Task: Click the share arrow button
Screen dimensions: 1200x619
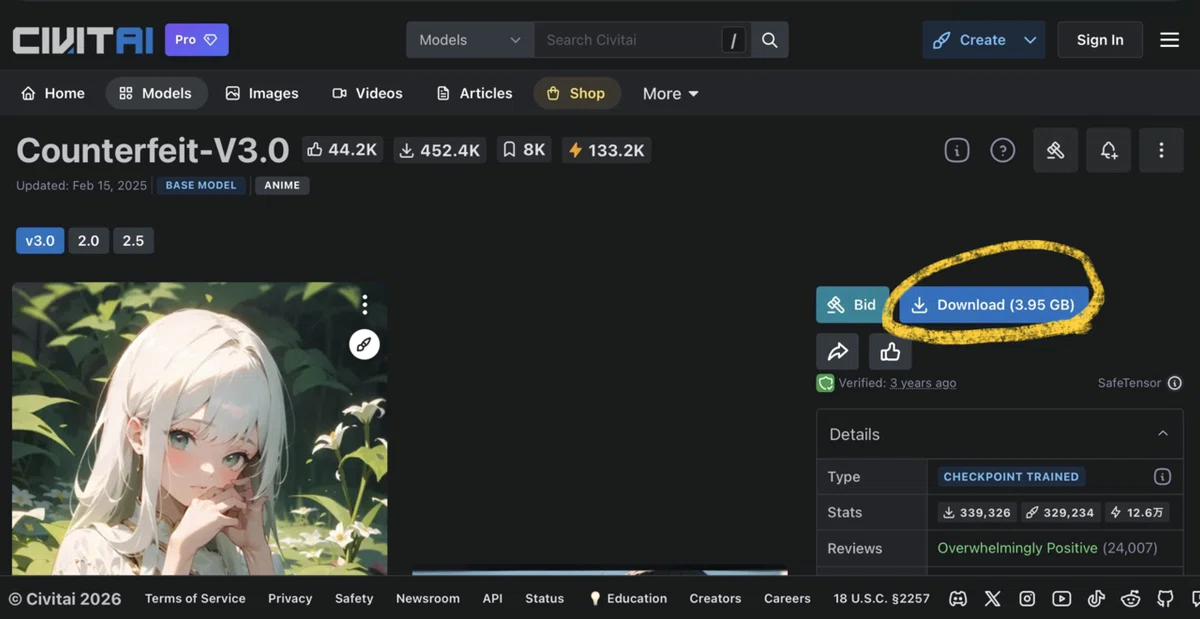Action: 838,351
